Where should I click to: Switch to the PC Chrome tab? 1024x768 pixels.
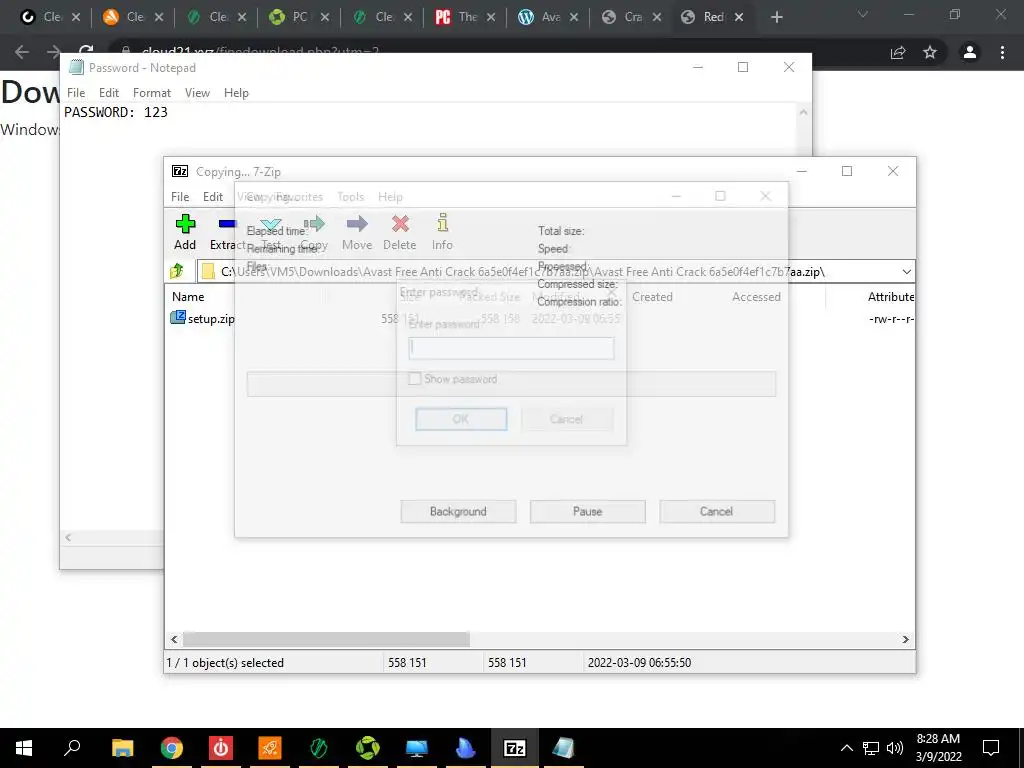[x=299, y=17]
